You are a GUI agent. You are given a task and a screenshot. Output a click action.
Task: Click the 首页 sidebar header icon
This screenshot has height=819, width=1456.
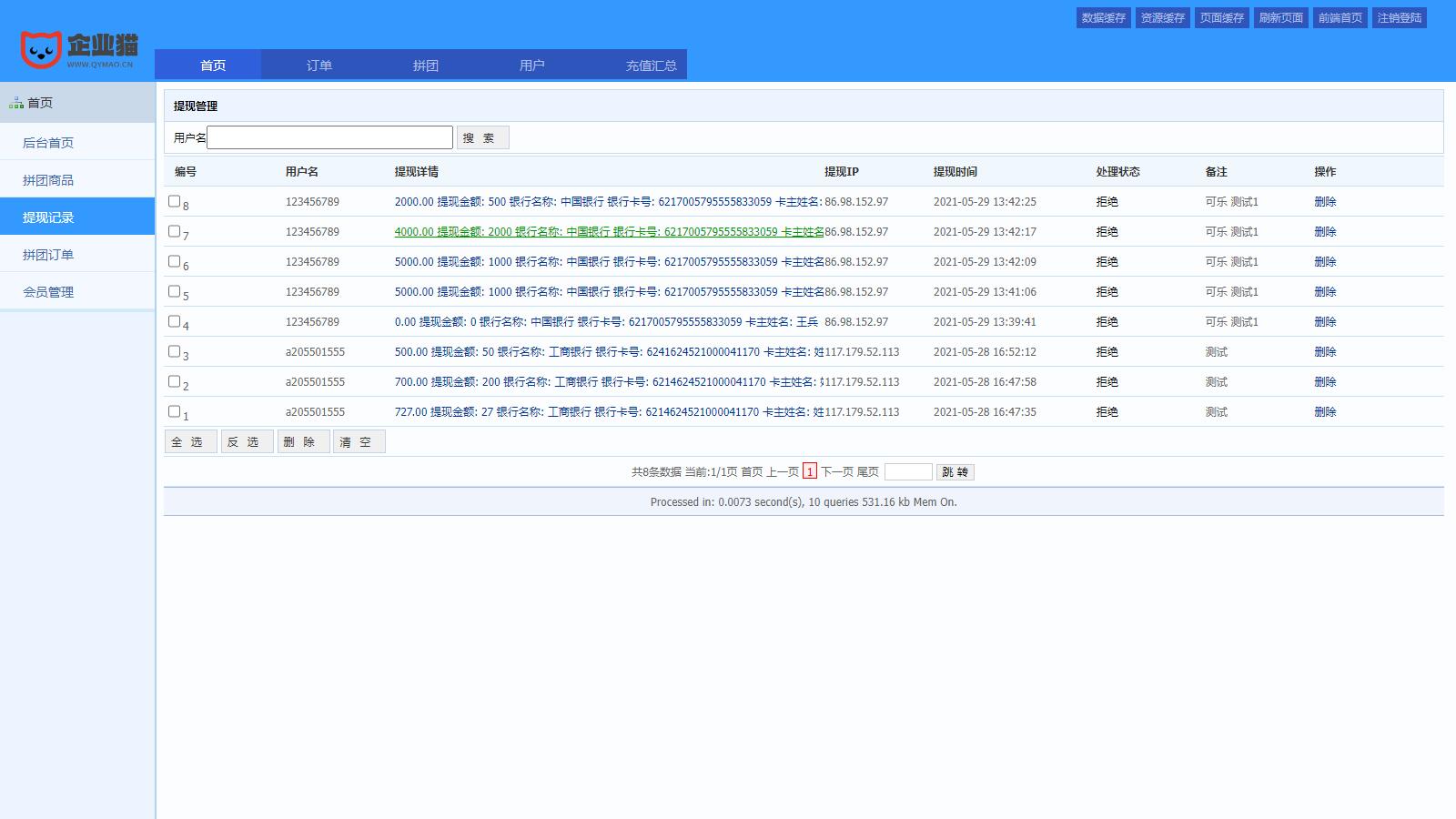click(x=16, y=104)
